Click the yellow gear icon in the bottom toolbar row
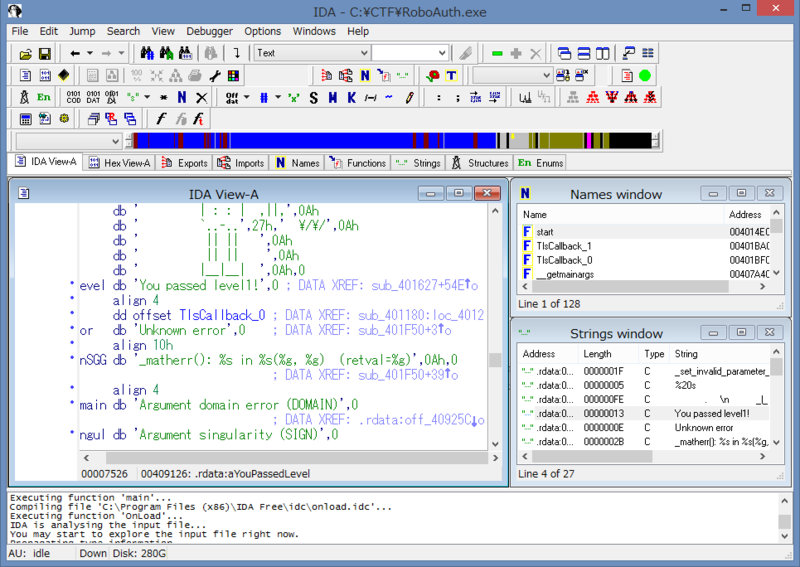 pos(64,119)
